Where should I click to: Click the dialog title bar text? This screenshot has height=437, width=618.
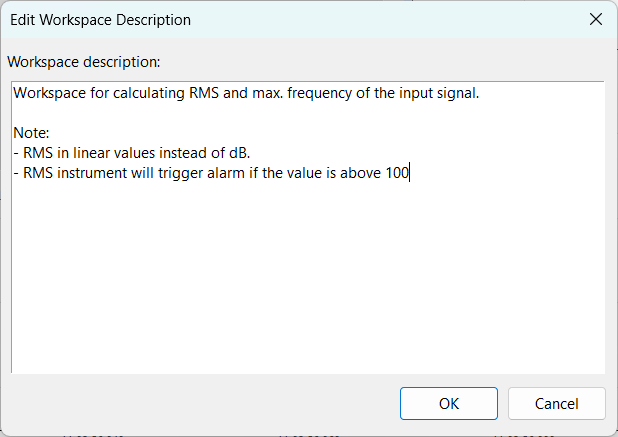coord(100,19)
